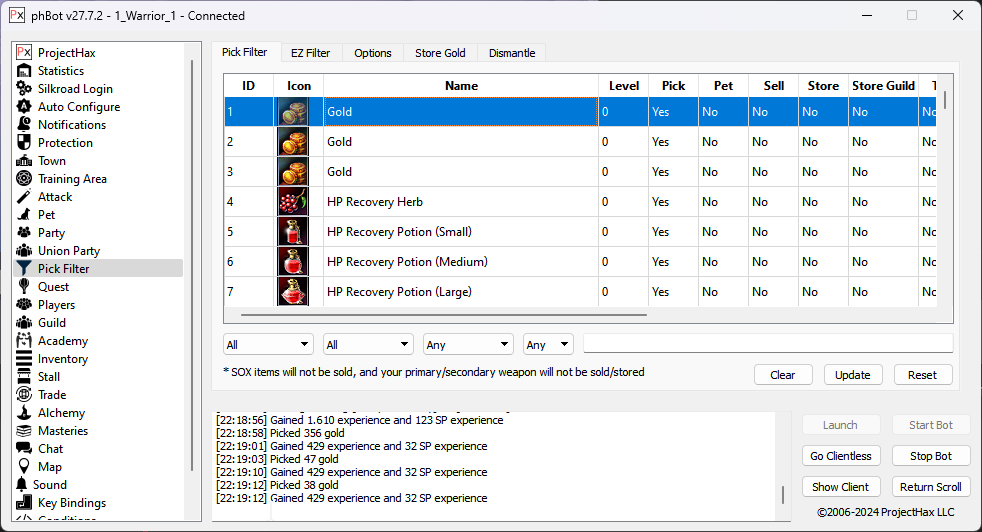Open the Silkroad Login section icon
This screenshot has width=982, height=532.
[25, 89]
